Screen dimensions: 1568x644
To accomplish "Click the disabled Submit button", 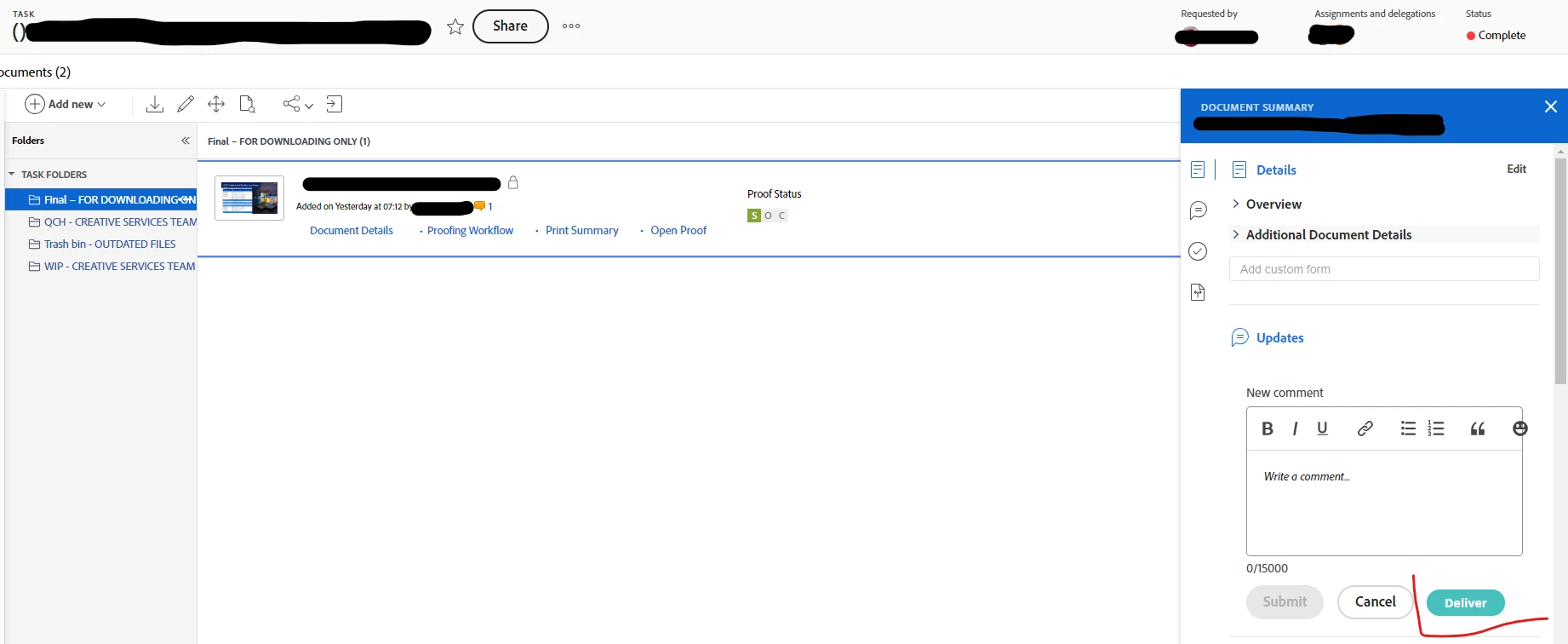I will pyautogui.click(x=1285, y=601).
